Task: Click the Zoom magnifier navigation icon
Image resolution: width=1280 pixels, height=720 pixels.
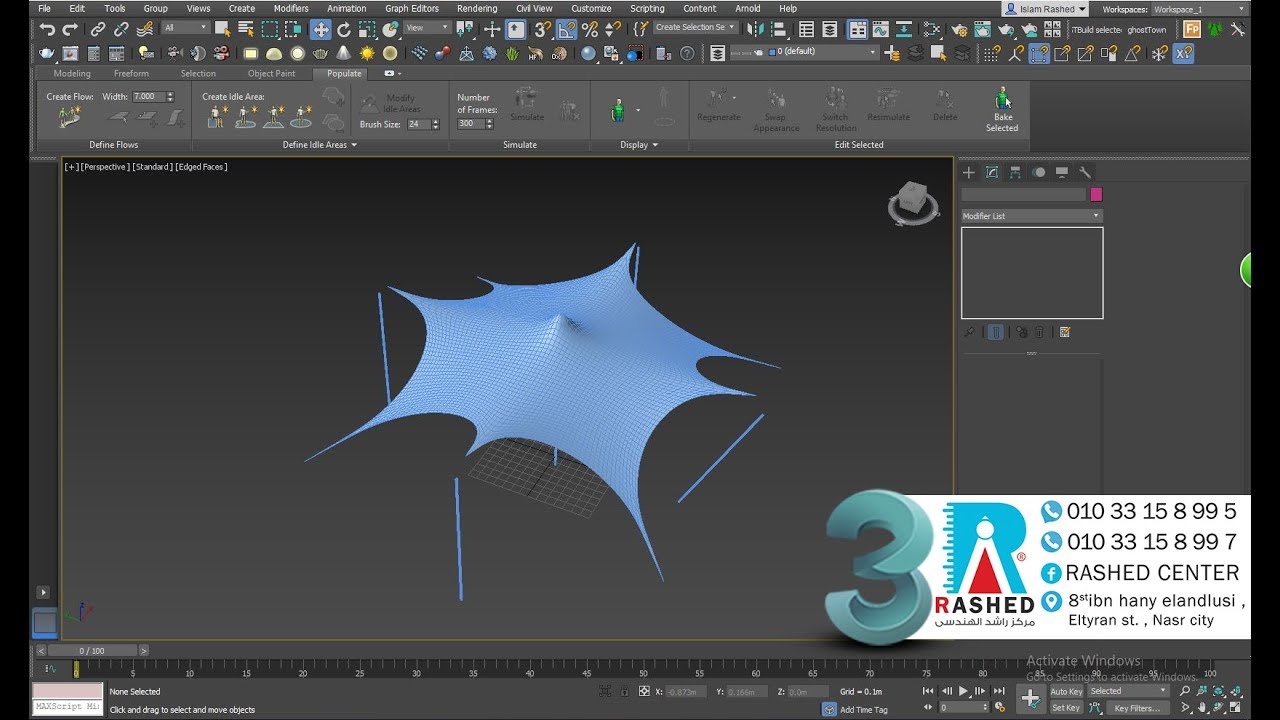Action: coord(1185,691)
